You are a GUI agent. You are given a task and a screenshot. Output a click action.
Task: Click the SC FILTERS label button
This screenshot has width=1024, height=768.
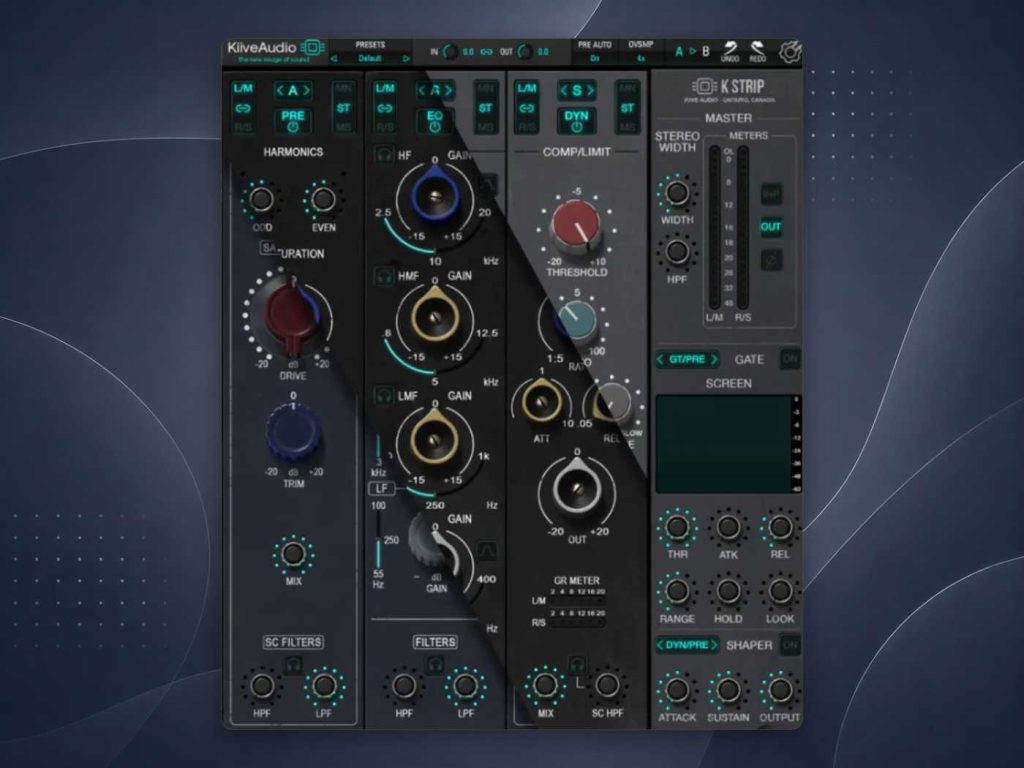pyautogui.click(x=293, y=642)
